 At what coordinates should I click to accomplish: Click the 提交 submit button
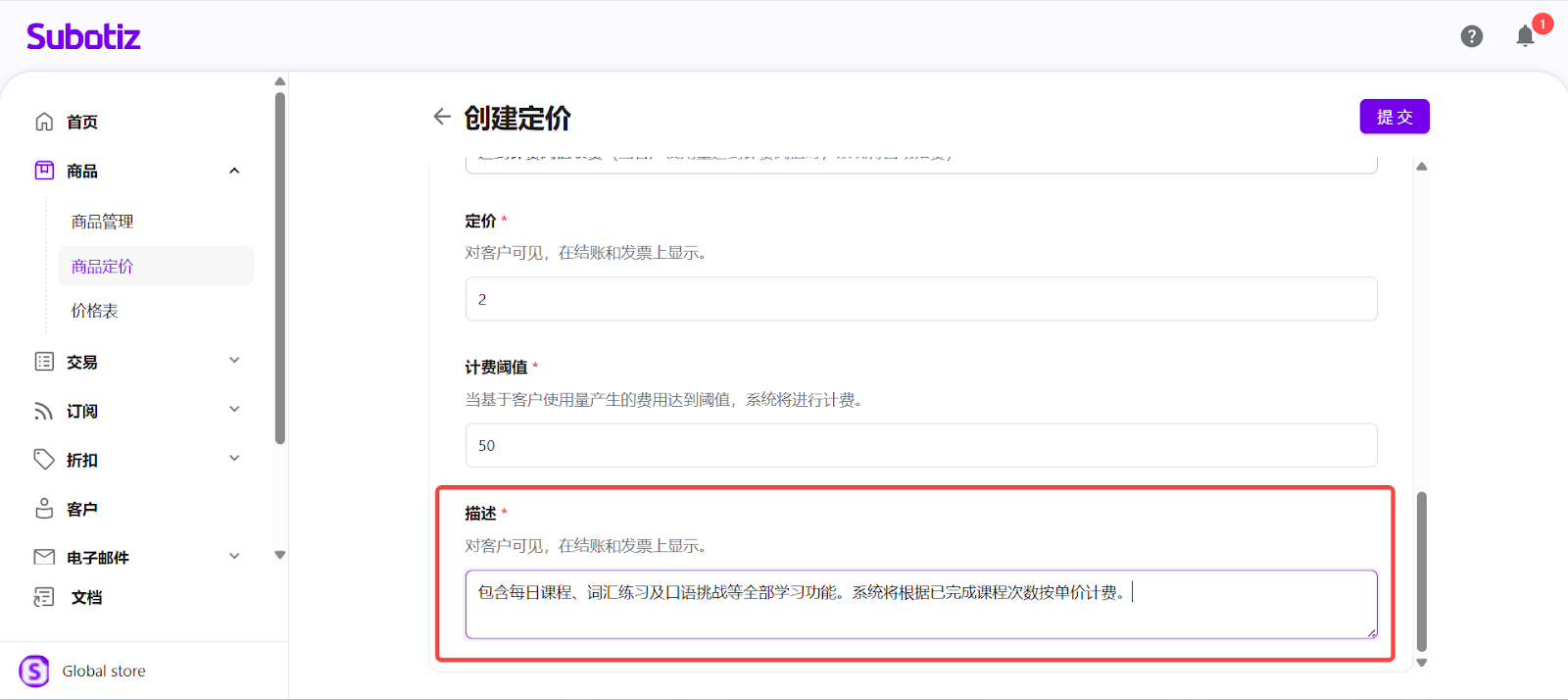[1394, 117]
